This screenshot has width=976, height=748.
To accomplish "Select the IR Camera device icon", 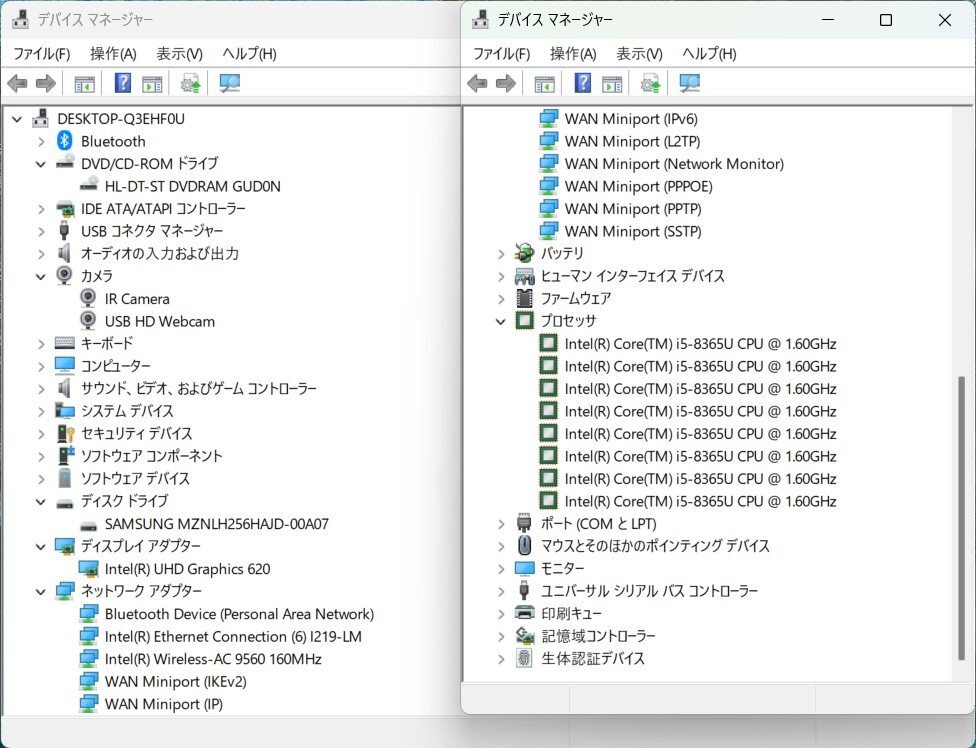I will pyautogui.click(x=88, y=298).
